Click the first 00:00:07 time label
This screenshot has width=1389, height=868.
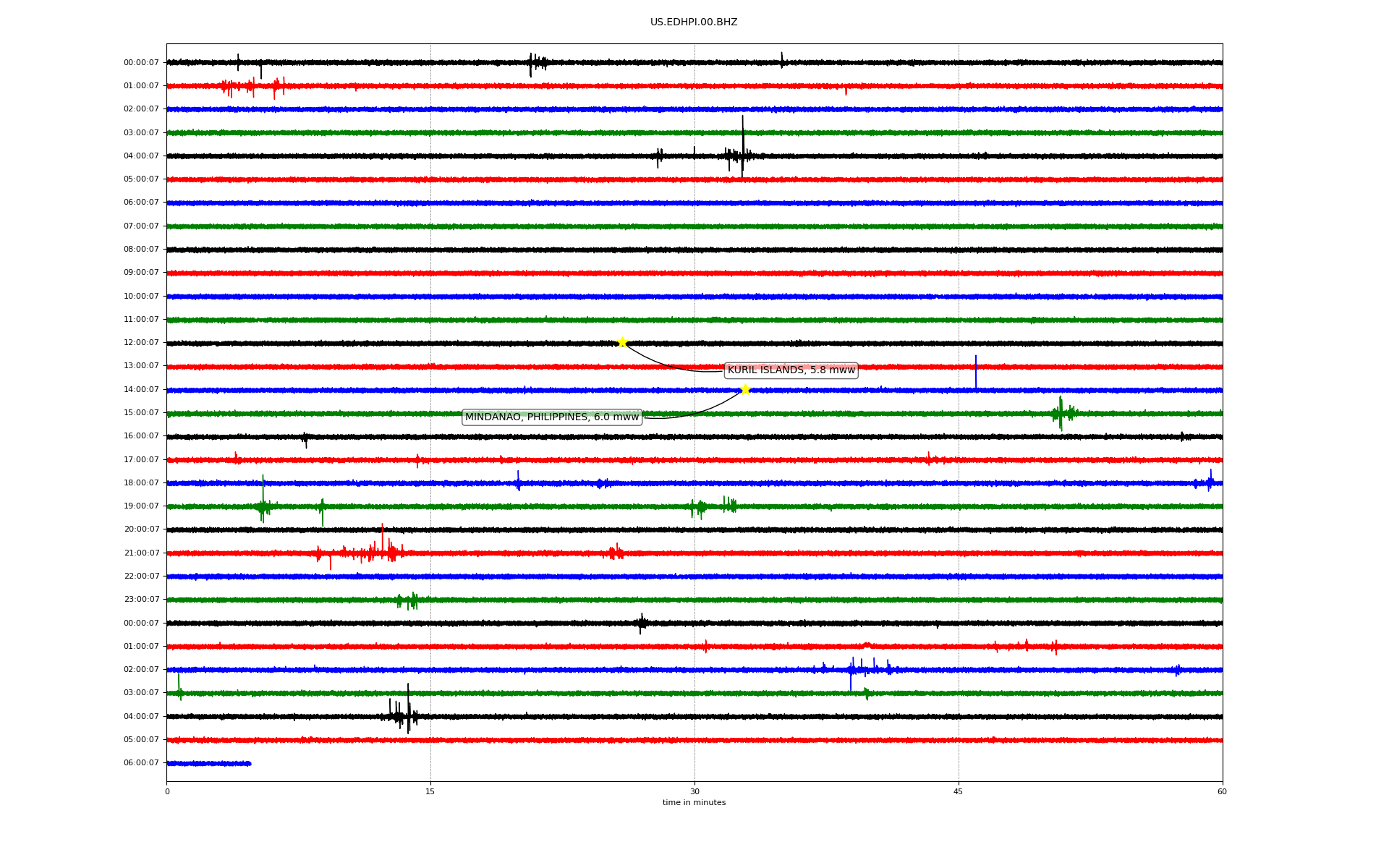click(141, 63)
